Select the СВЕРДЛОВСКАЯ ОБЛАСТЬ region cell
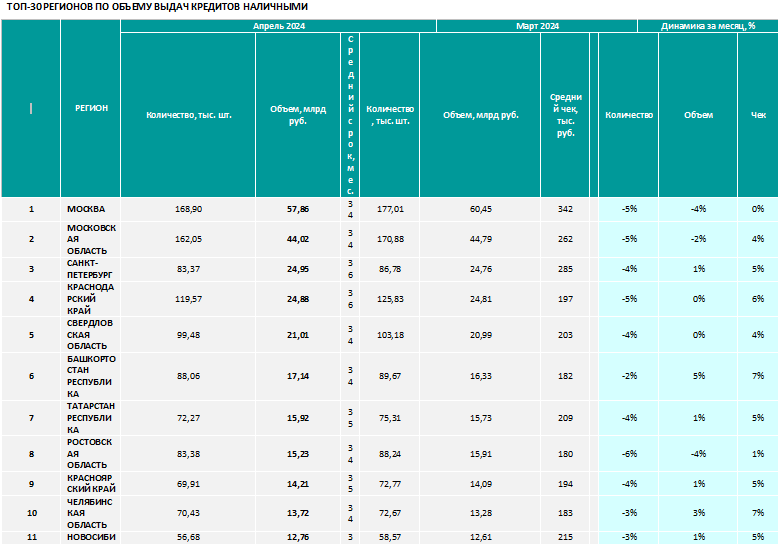This screenshot has height=545, width=778. [90, 335]
